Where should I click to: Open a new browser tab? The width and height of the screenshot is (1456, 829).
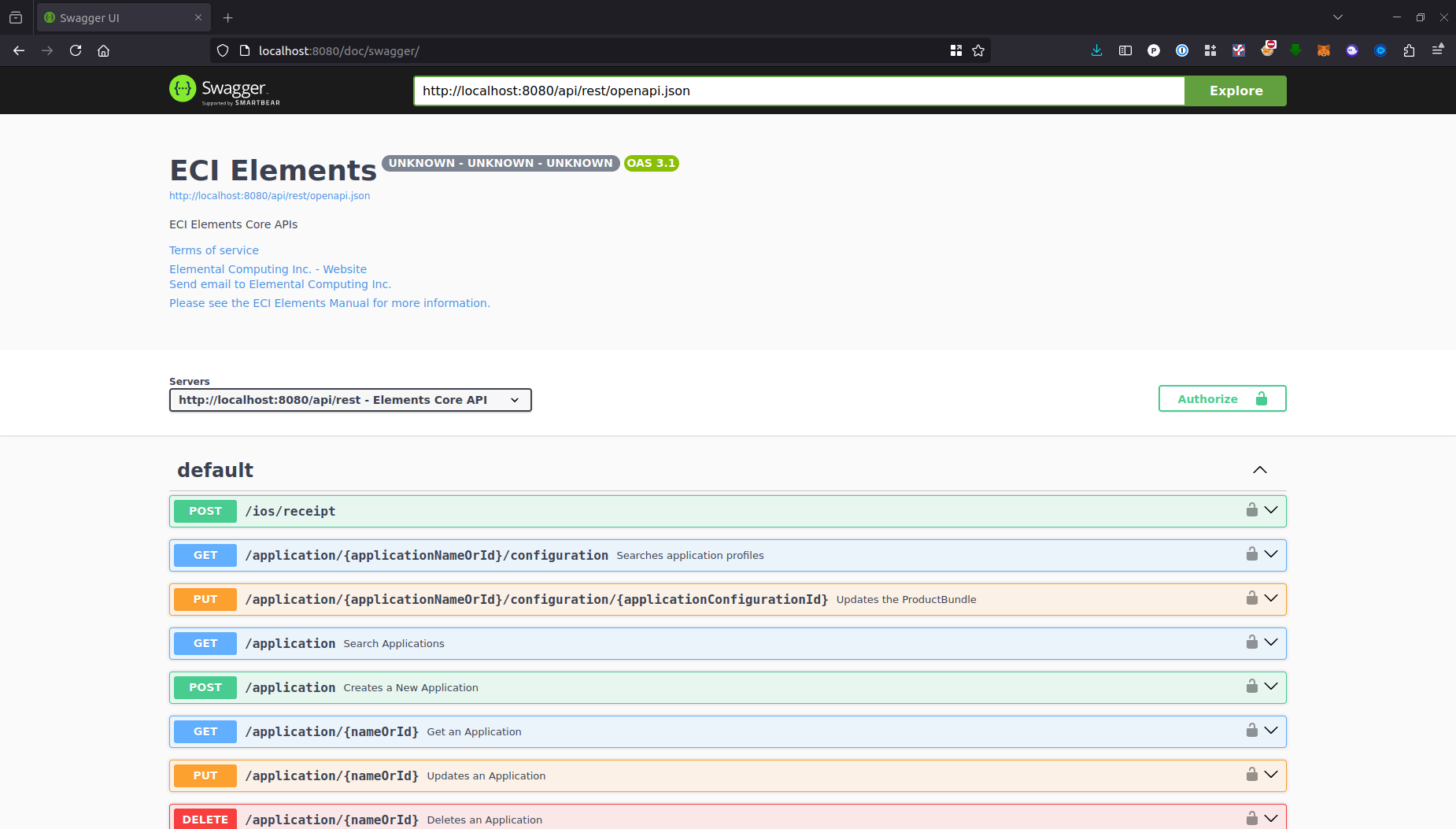click(228, 17)
